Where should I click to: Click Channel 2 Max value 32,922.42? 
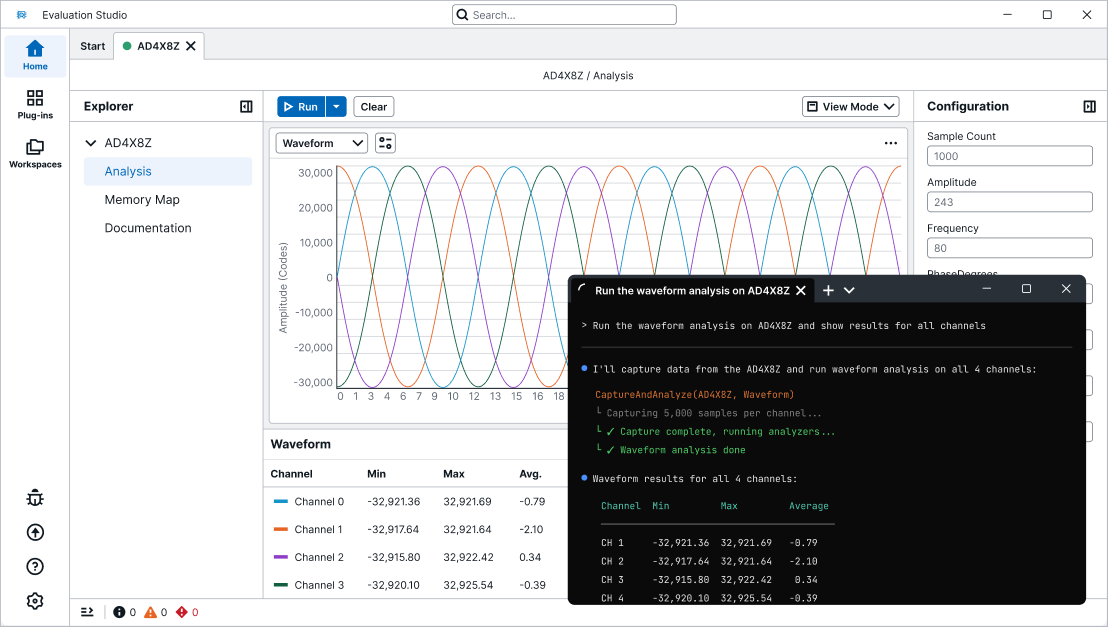tap(468, 557)
